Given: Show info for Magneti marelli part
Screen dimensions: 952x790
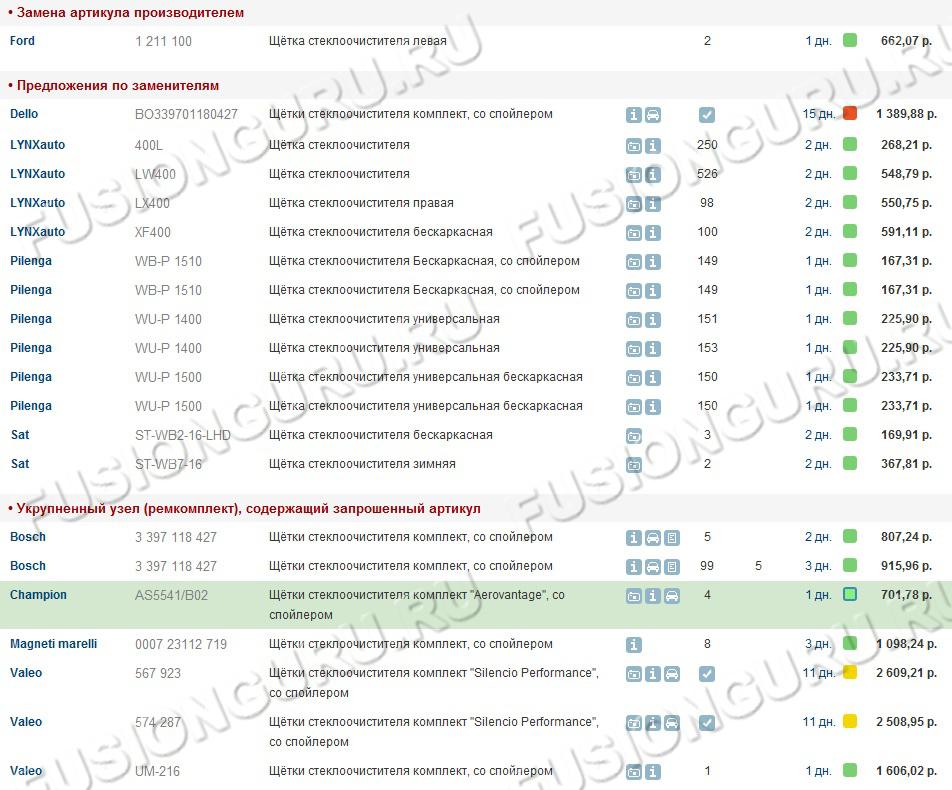Looking at the screenshot, I should click(x=633, y=645).
